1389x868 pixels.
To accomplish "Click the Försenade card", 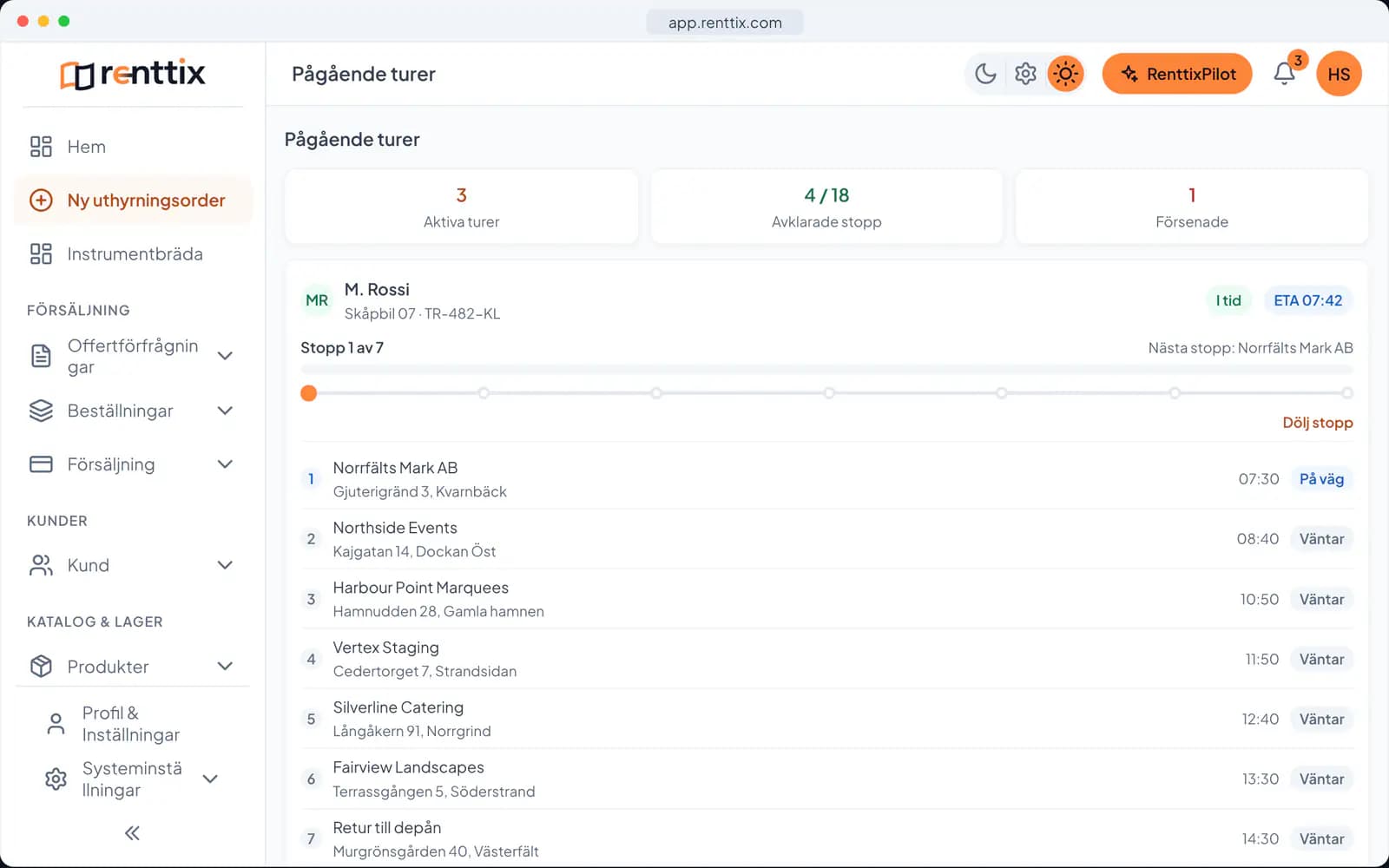I will (x=1192, y=207).
